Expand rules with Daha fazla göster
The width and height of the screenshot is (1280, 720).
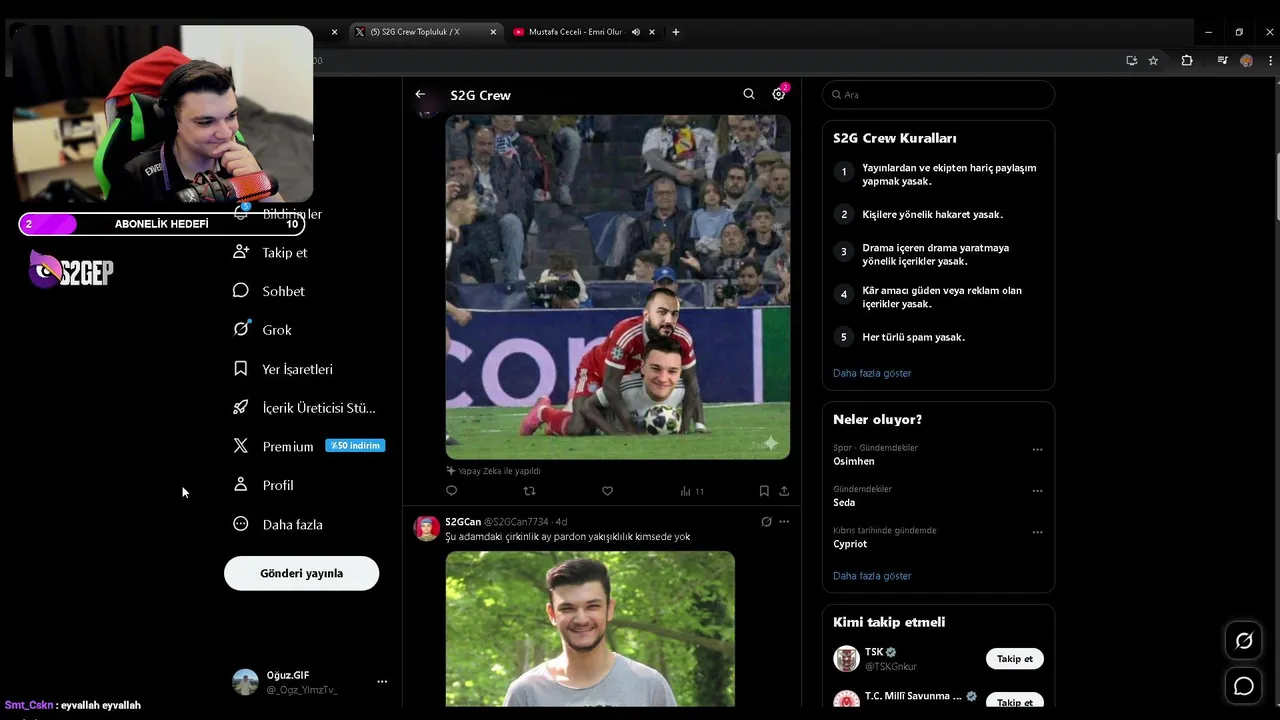(872, 373)
